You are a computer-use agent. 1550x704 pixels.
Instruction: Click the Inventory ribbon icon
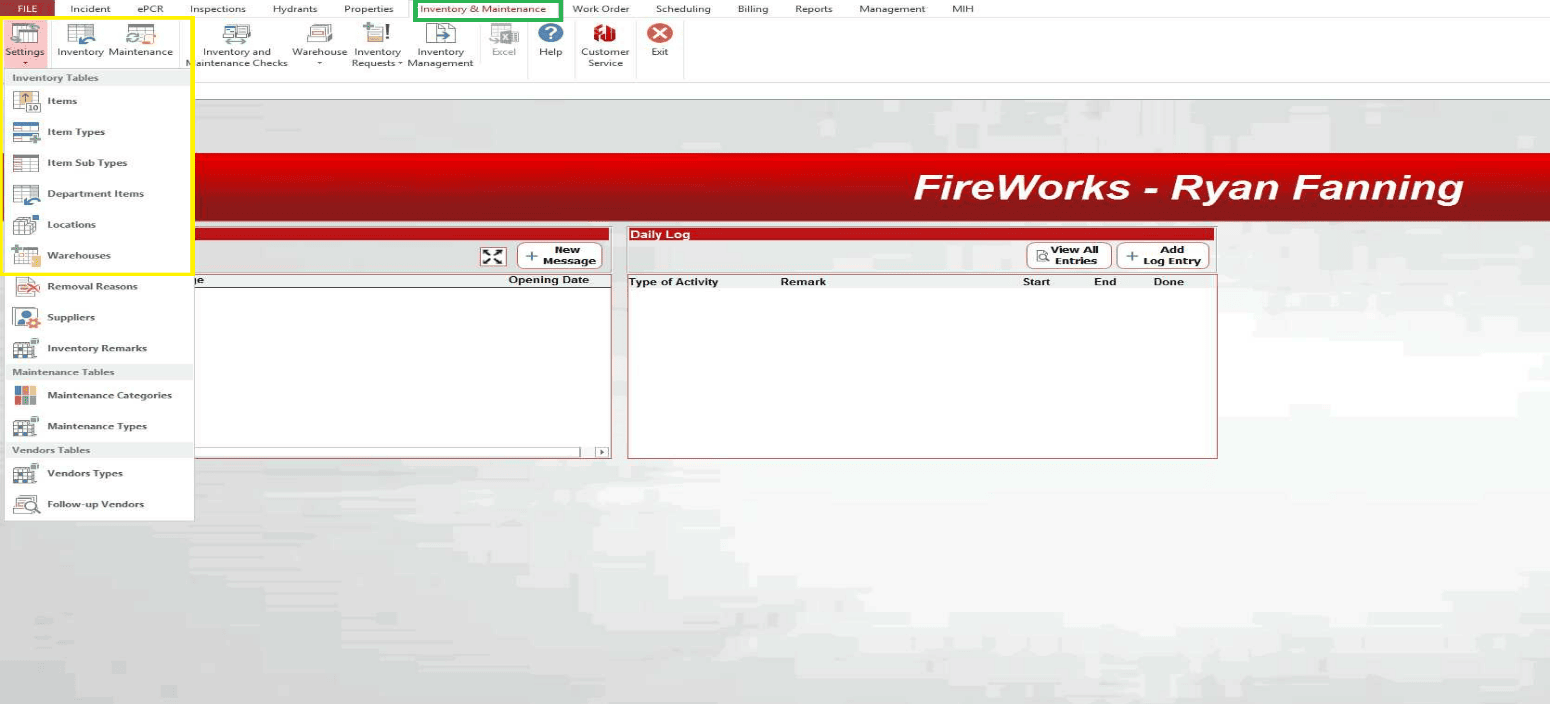pos(81,41)
